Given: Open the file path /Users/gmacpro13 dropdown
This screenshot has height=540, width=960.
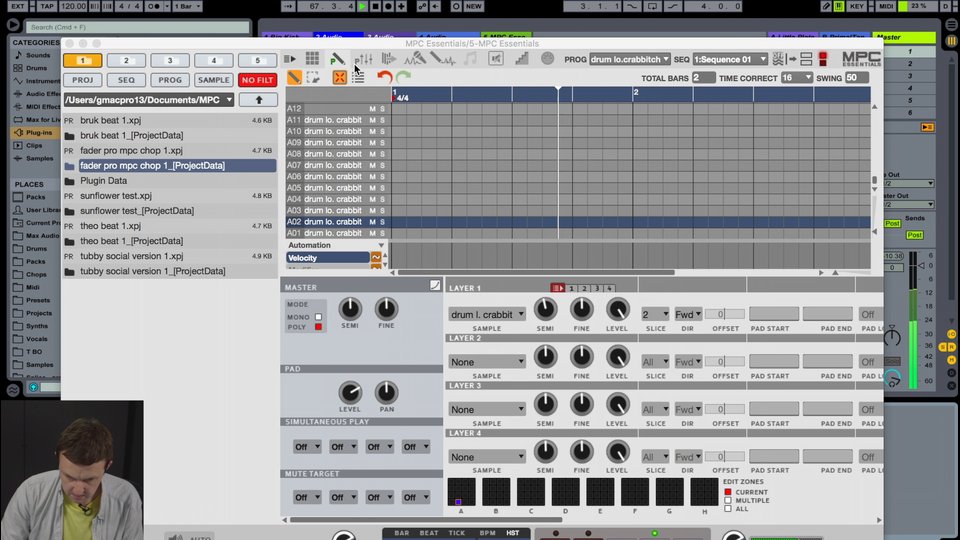Looking at the screenshot, I should point(149,100).
